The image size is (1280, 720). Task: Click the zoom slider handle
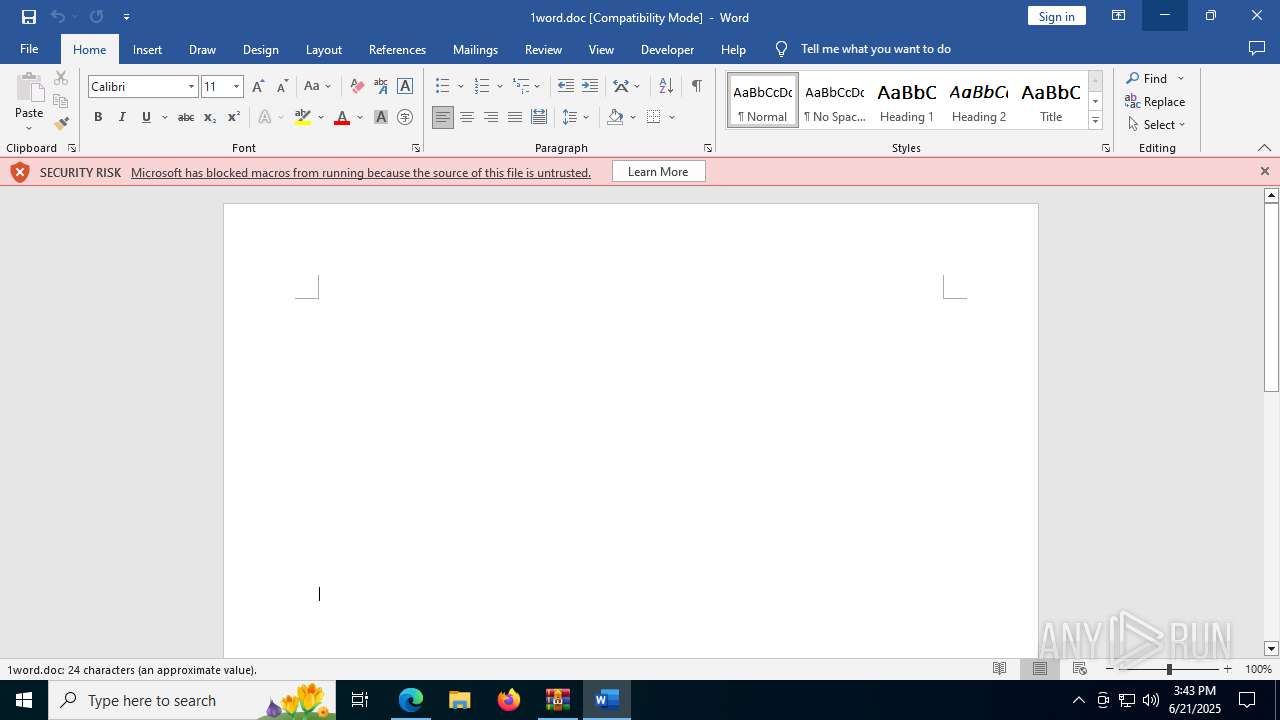tap(1169, 669)
